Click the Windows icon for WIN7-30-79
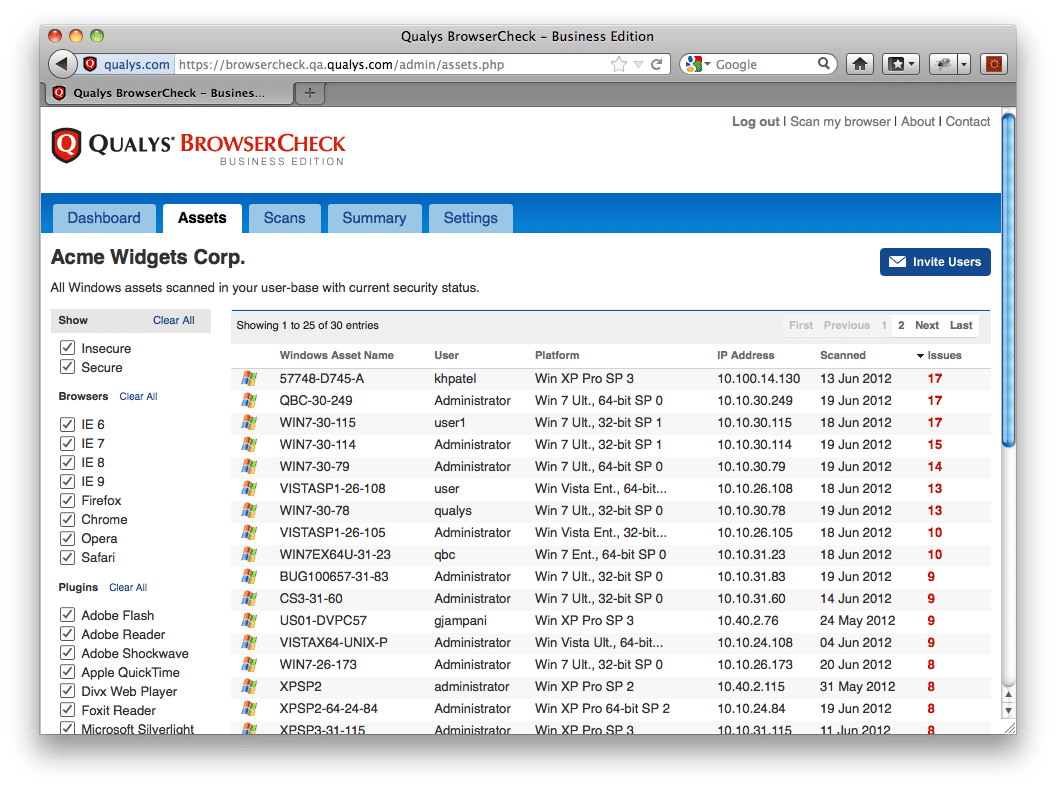Image resolution: width=1056 pixels, height=789 pixels. click(x=249, y=467)
